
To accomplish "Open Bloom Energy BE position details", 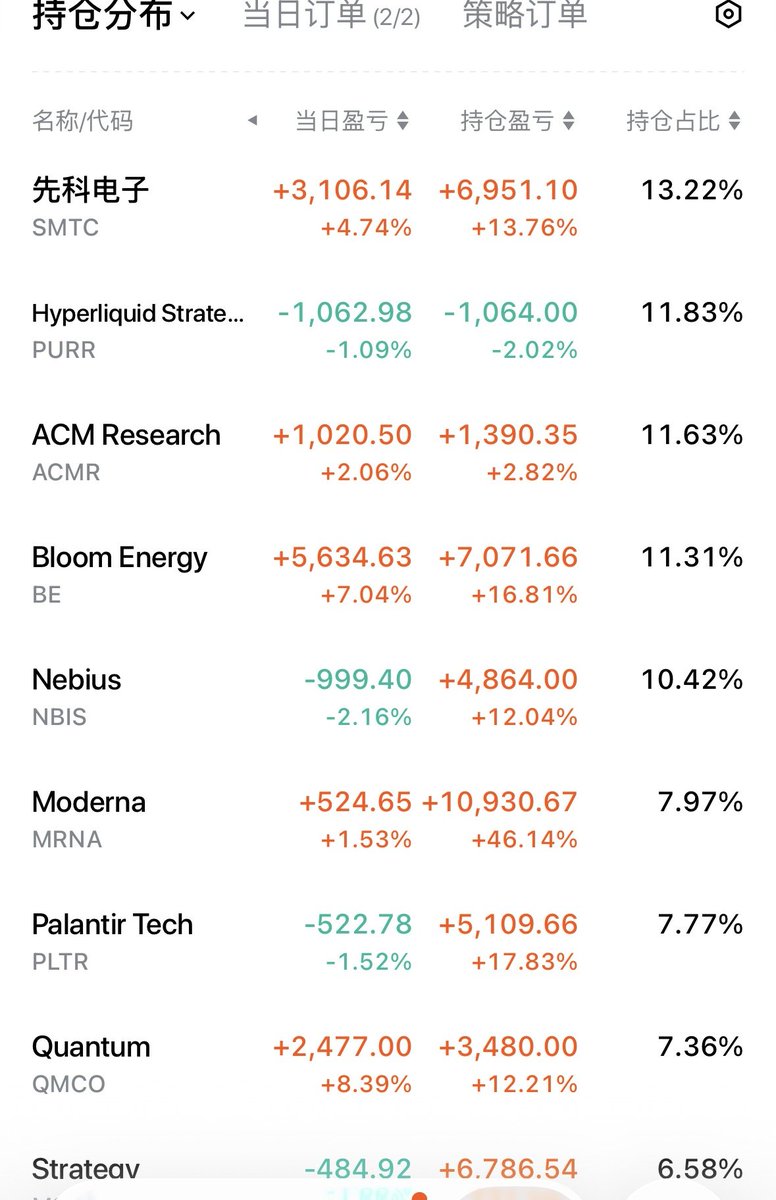I will point(388,575).
